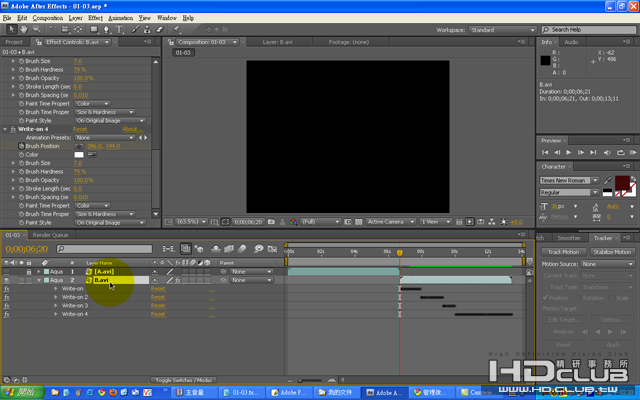Click the dark red fill color swatch
The height and width of the screenshot is (400, 640).
pos(622,182)
